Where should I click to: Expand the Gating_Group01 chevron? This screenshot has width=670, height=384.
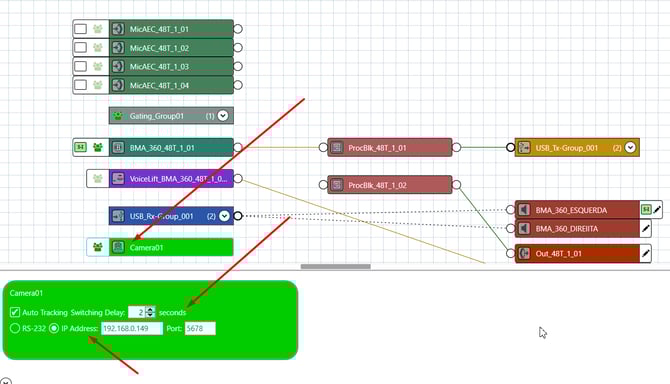223,115
